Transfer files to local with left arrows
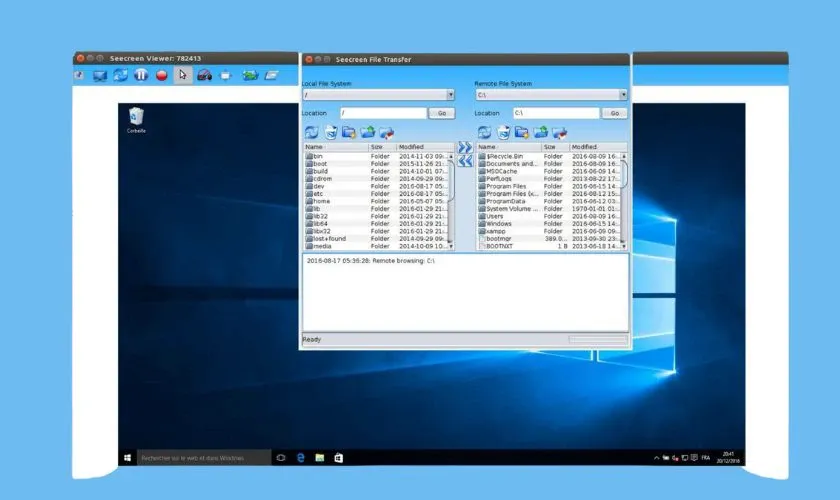 tap(464, 161)
